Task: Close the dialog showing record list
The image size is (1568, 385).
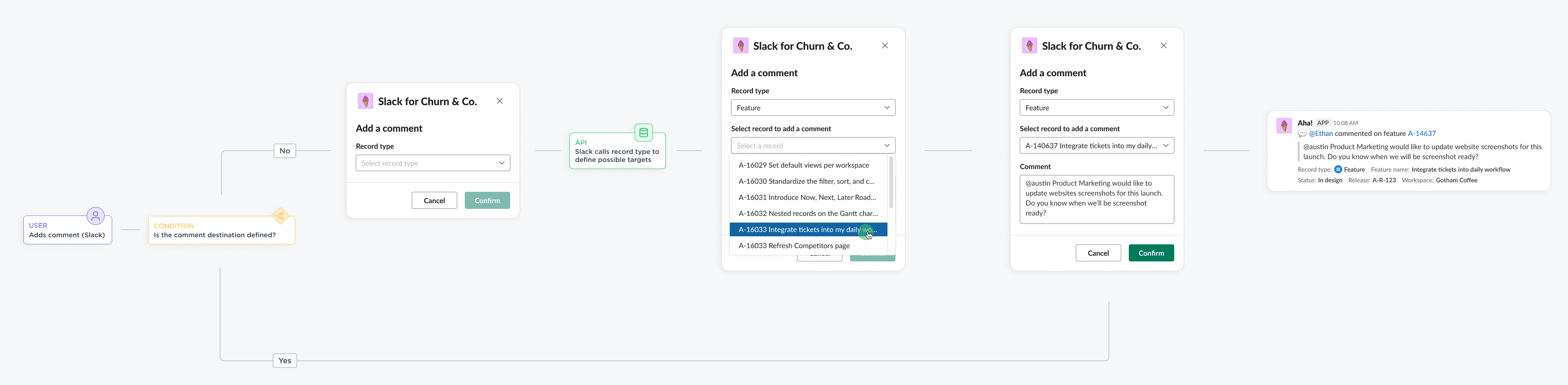Action: [885, 45]
